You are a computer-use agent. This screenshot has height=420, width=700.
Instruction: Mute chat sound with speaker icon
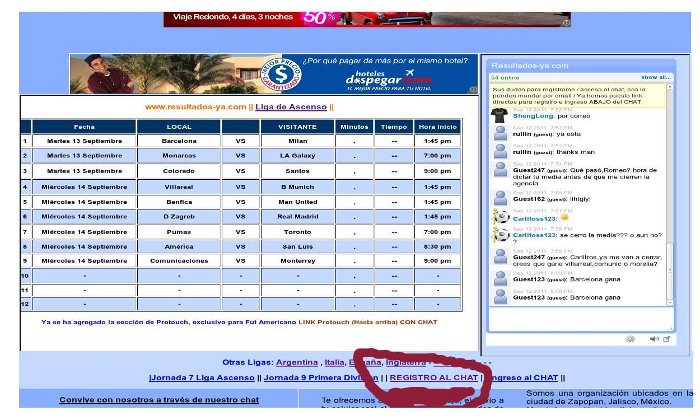[655, 339]
